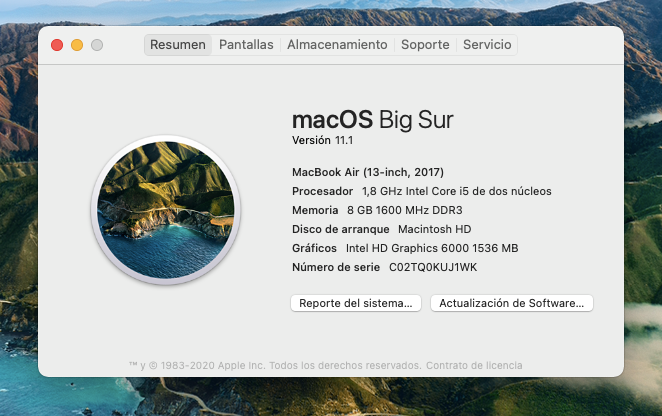The image size is (662, 416).
Task: Click the 8 GB 1600 MHz DDR3 value
Action: [404, 210]
